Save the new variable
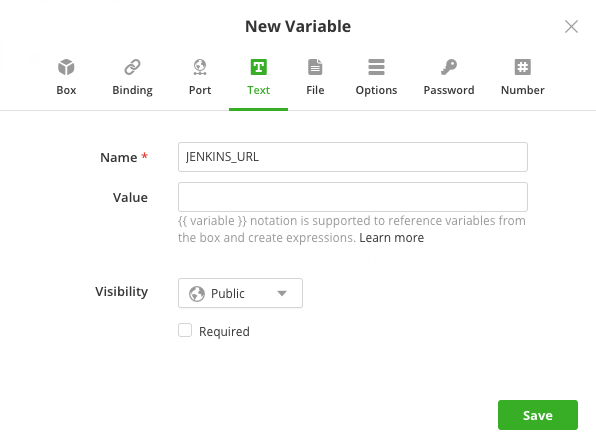This screenshot has width=596, height=448. click(x=538, y=415)
